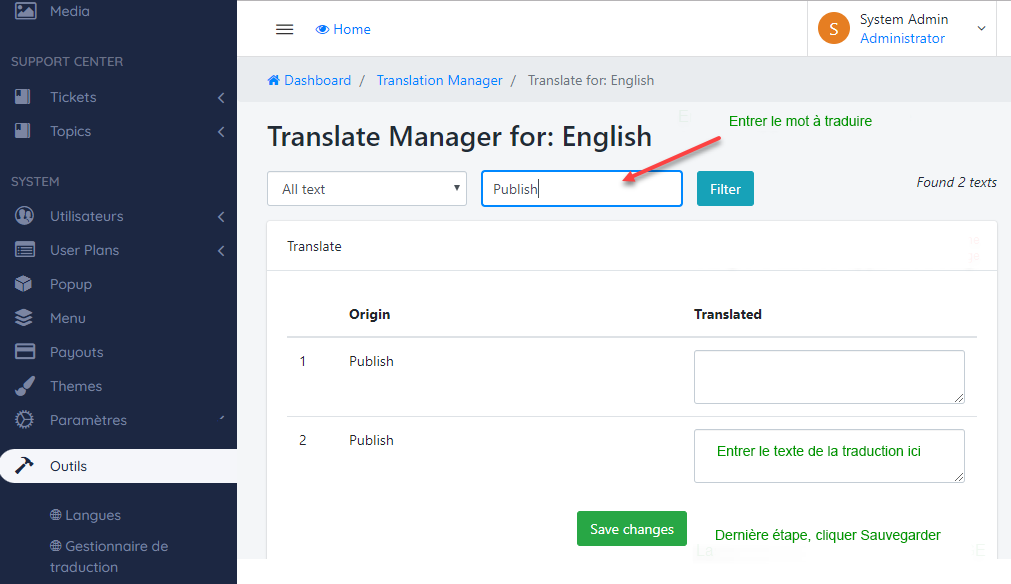Click the hamburger menu toggle icon

[284, 29]
